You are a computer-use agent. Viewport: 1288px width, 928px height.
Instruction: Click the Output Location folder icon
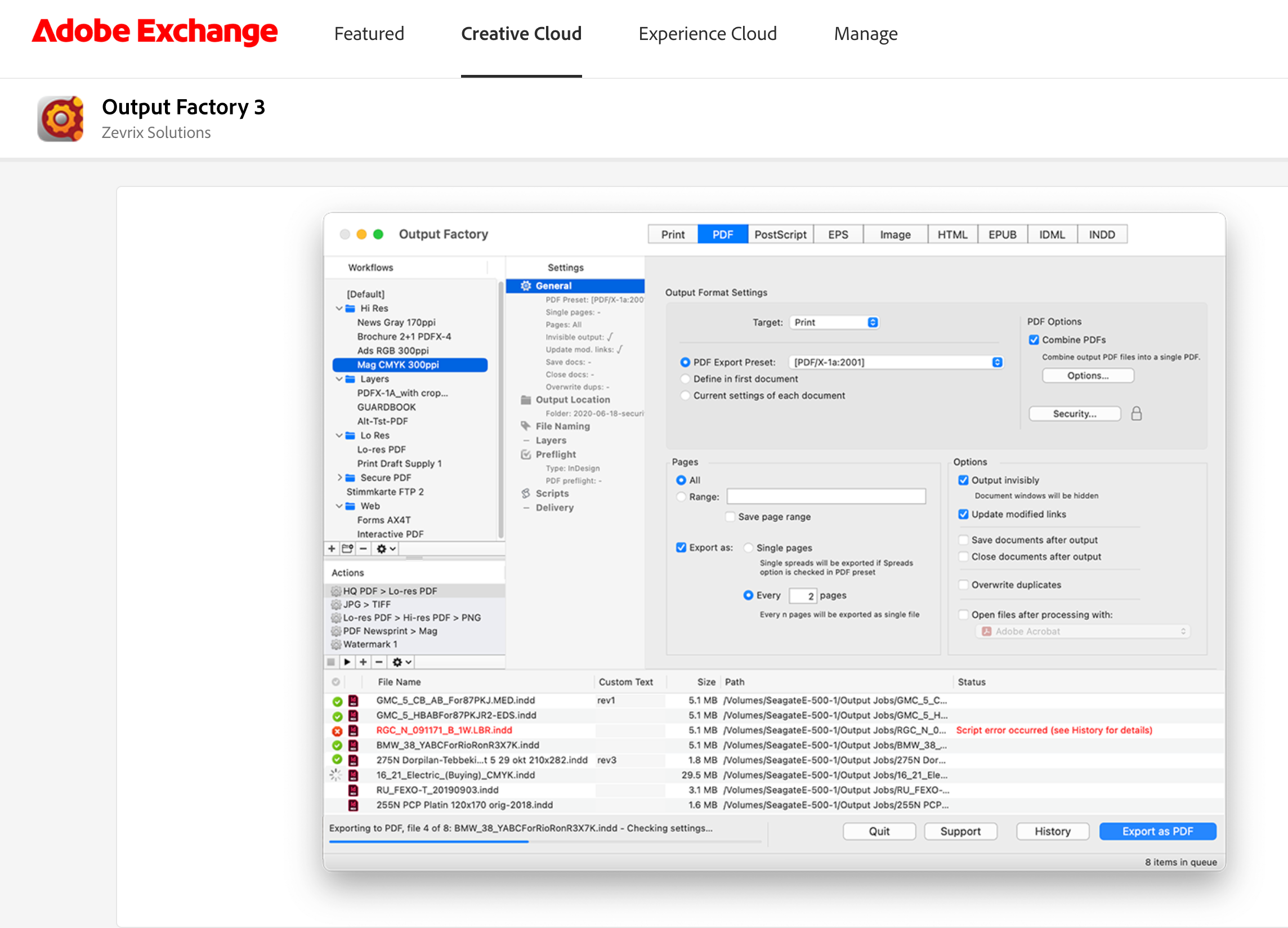[x=526, y=400]
